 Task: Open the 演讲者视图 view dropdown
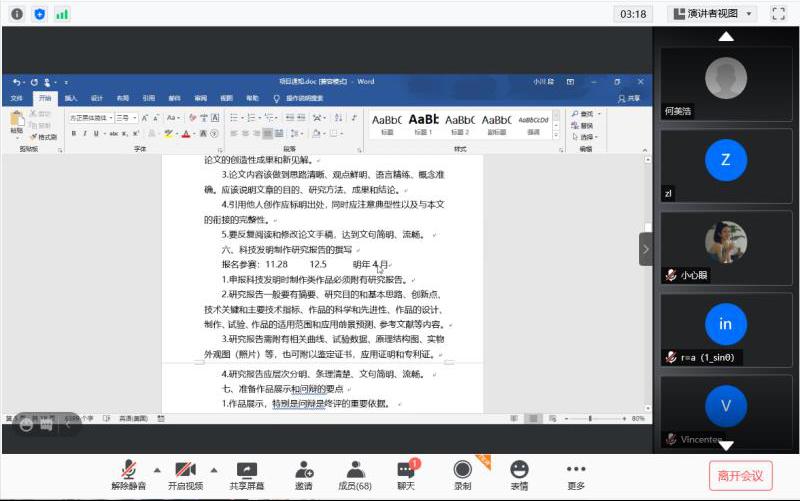[712, 14]
